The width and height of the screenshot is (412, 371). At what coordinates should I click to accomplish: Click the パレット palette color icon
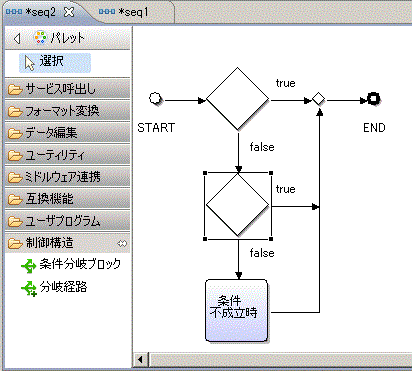(x=40, y=38)
